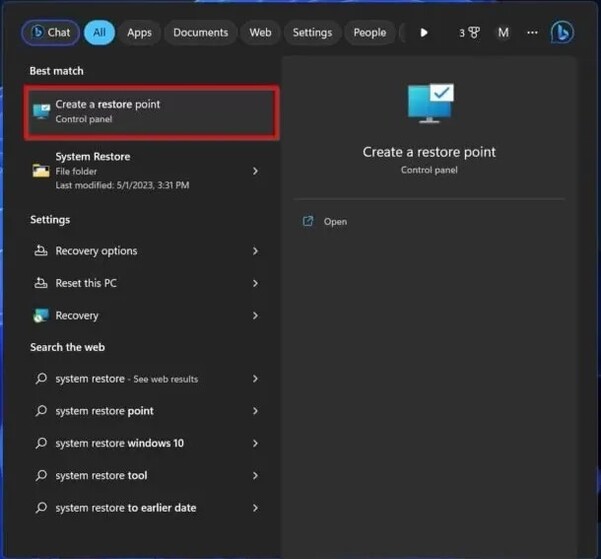
Task: Expand chevron for system restore point
Action: click(255, 411)
